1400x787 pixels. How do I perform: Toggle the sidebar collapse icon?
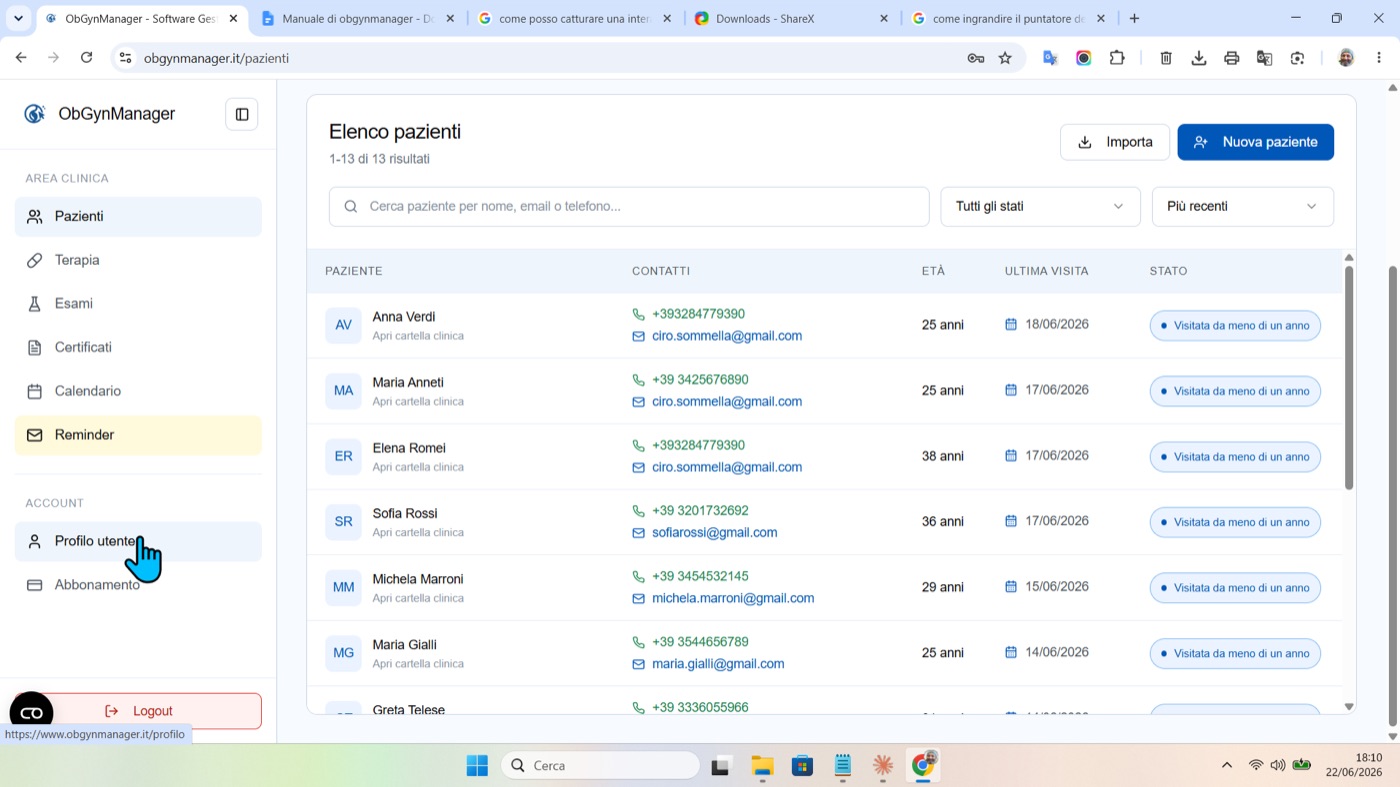coord(242,114)
